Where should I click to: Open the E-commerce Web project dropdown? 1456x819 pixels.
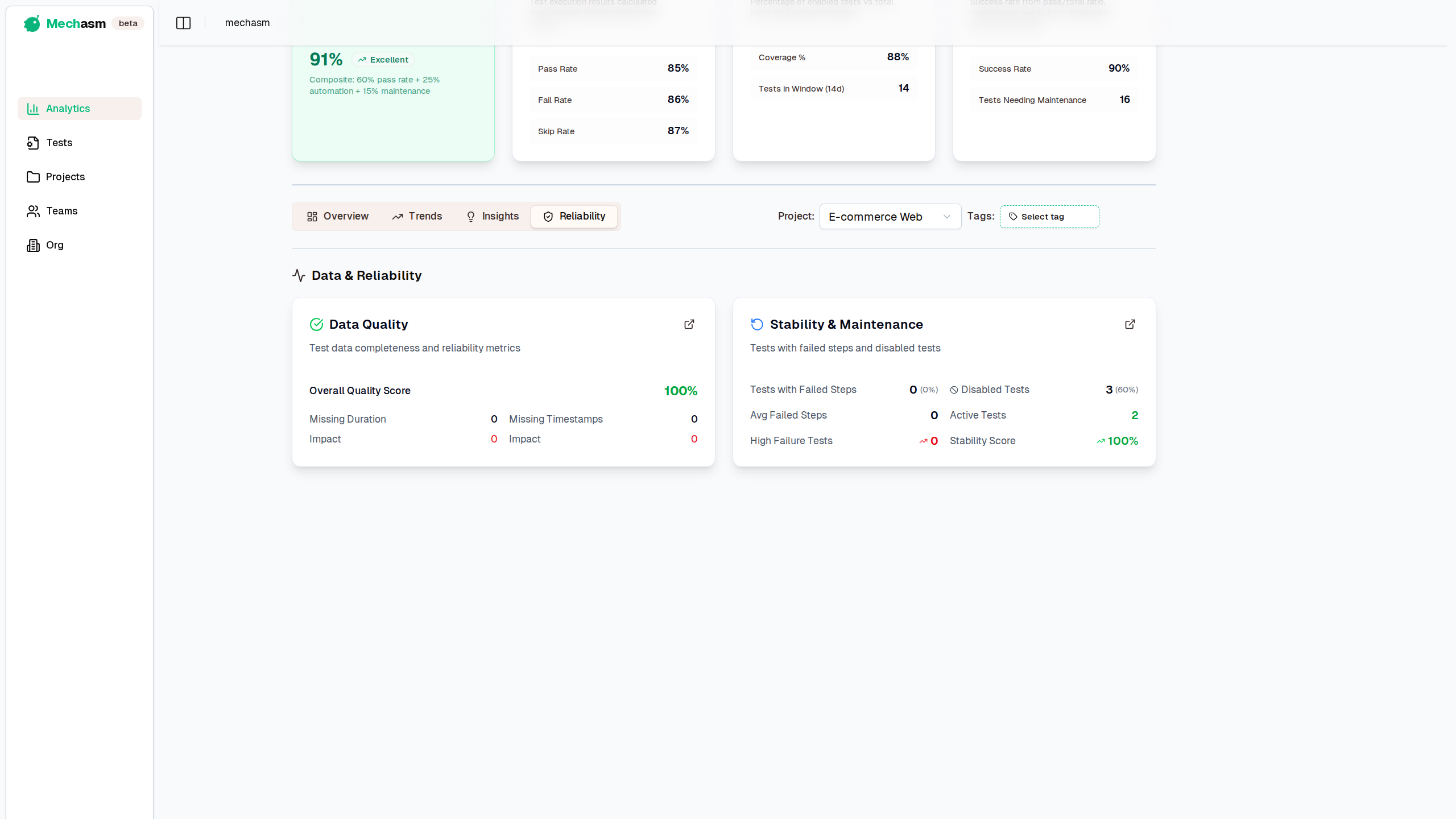tap(890, 217)
